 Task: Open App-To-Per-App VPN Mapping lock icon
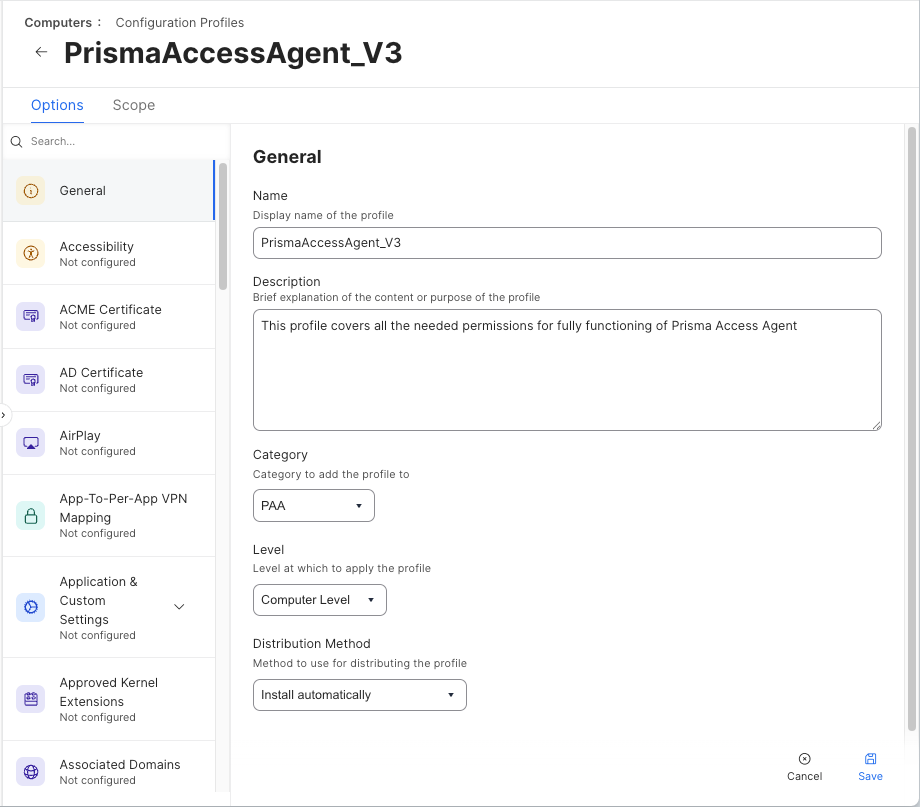coord(31,516)
